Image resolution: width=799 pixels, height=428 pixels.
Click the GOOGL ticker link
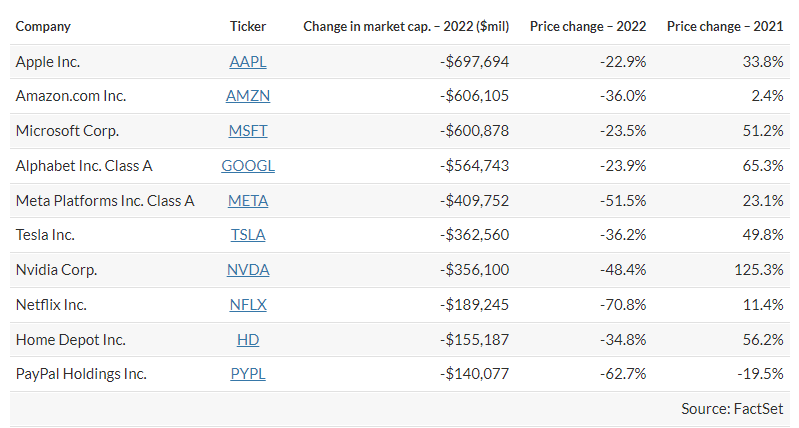click(248, 166)
